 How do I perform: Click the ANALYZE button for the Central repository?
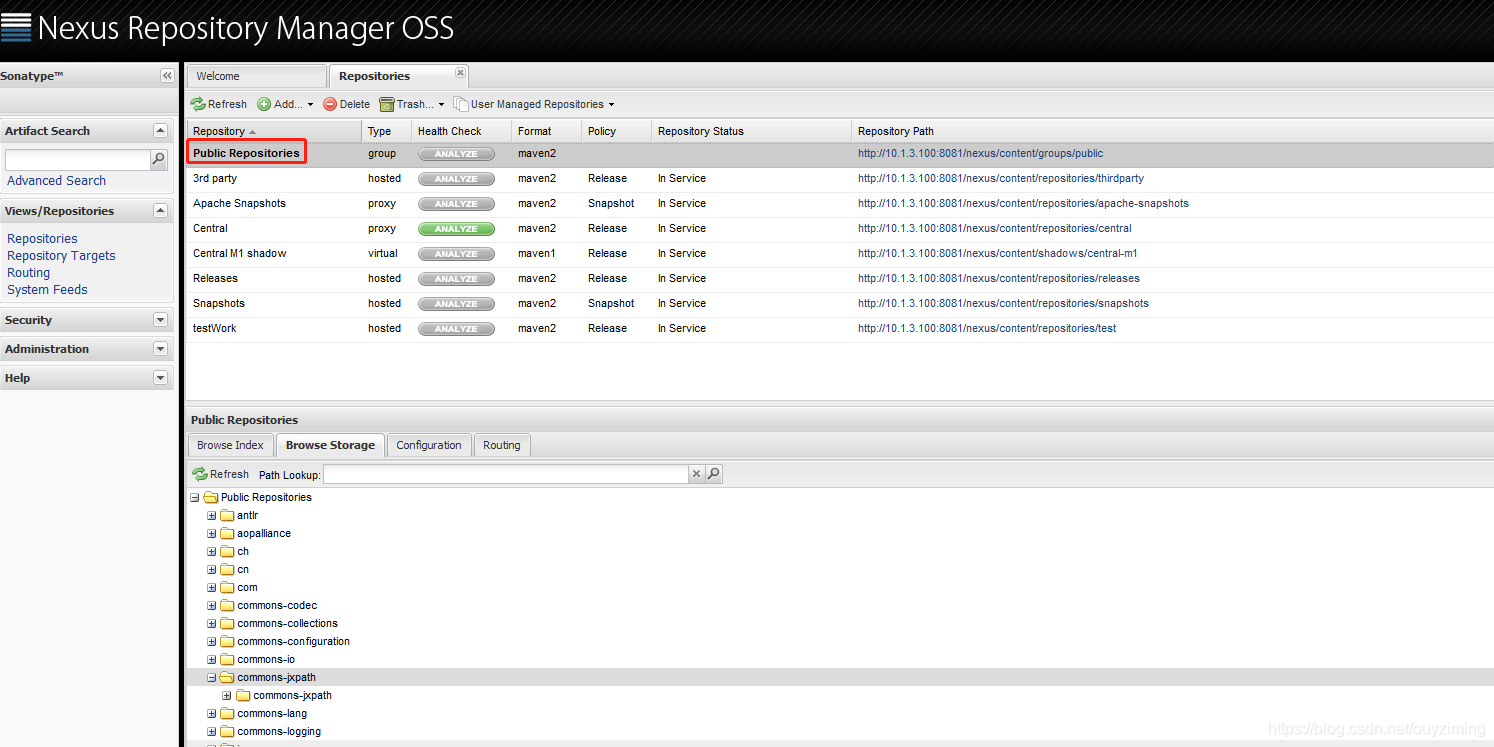pos(456,229)
